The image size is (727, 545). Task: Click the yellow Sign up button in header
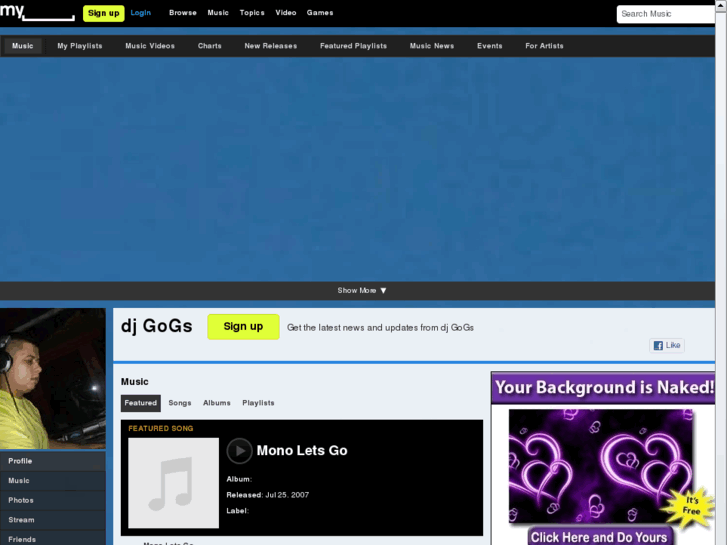[x=103, y=13]
